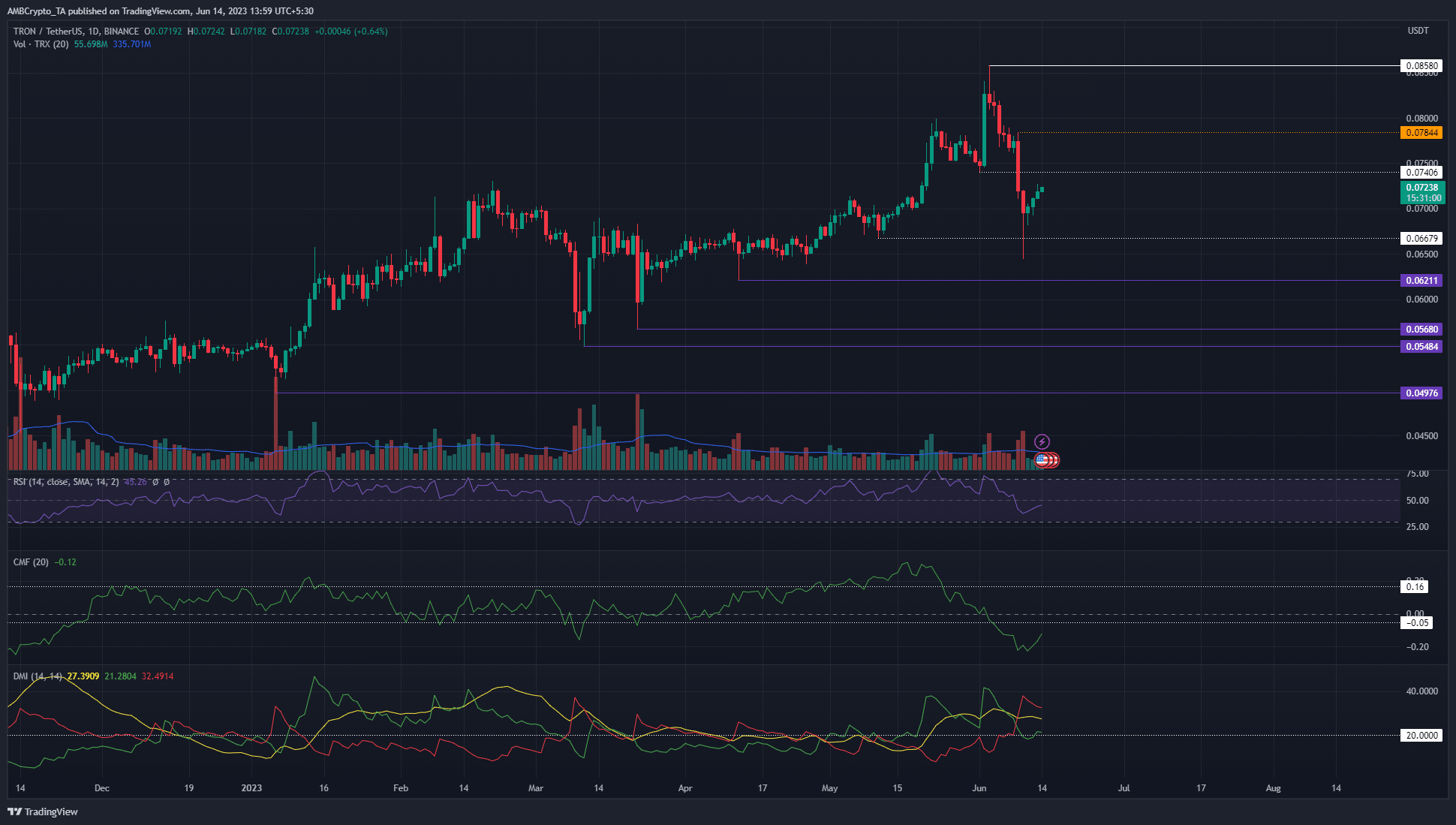Click the purple 0.05484 price label
The image size is (1456, 825).
click(1421, 347)
